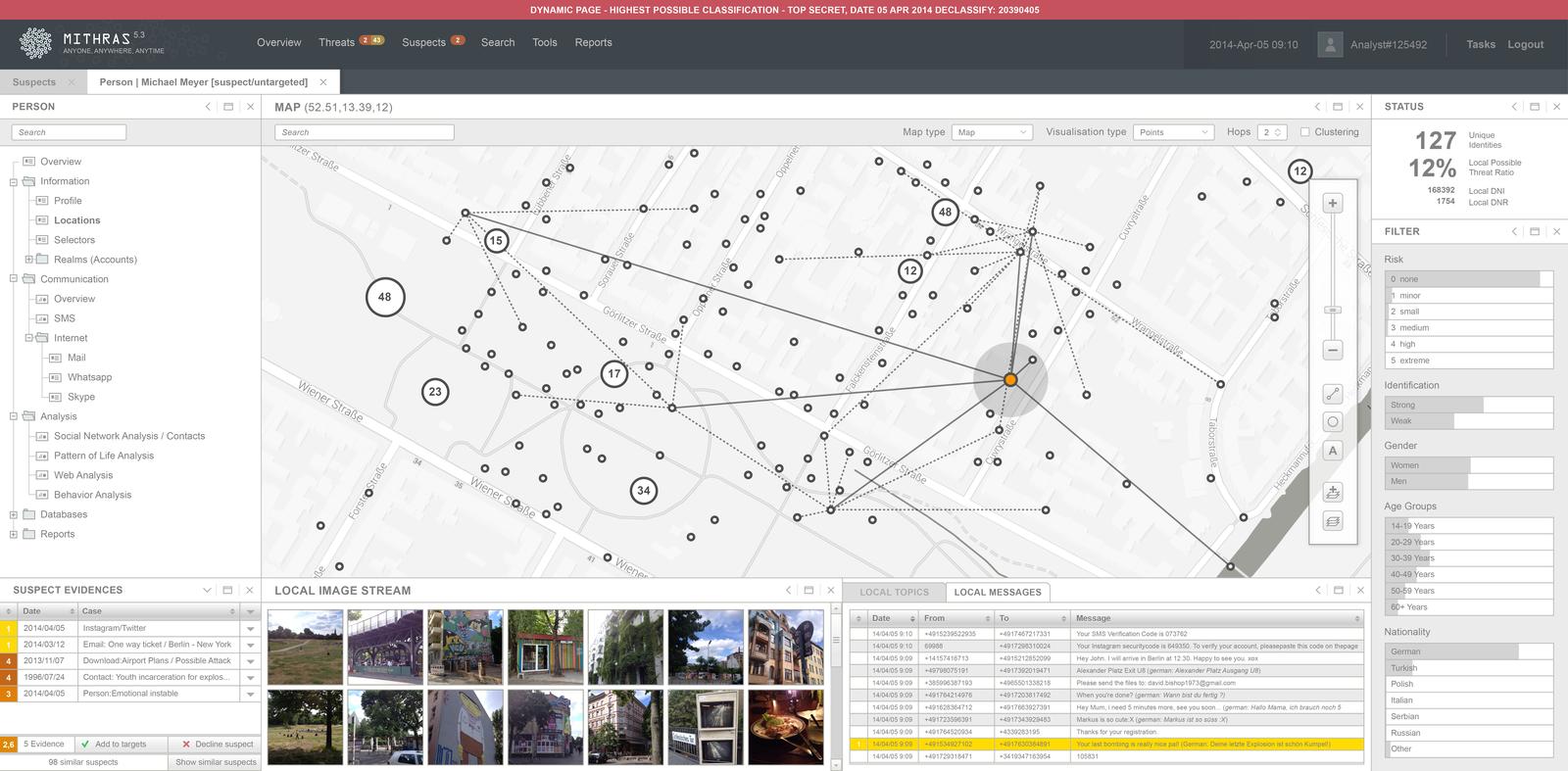Pop out the Status panel window icon
Screen dimensions: 1568x771
tap(1535, 107)
